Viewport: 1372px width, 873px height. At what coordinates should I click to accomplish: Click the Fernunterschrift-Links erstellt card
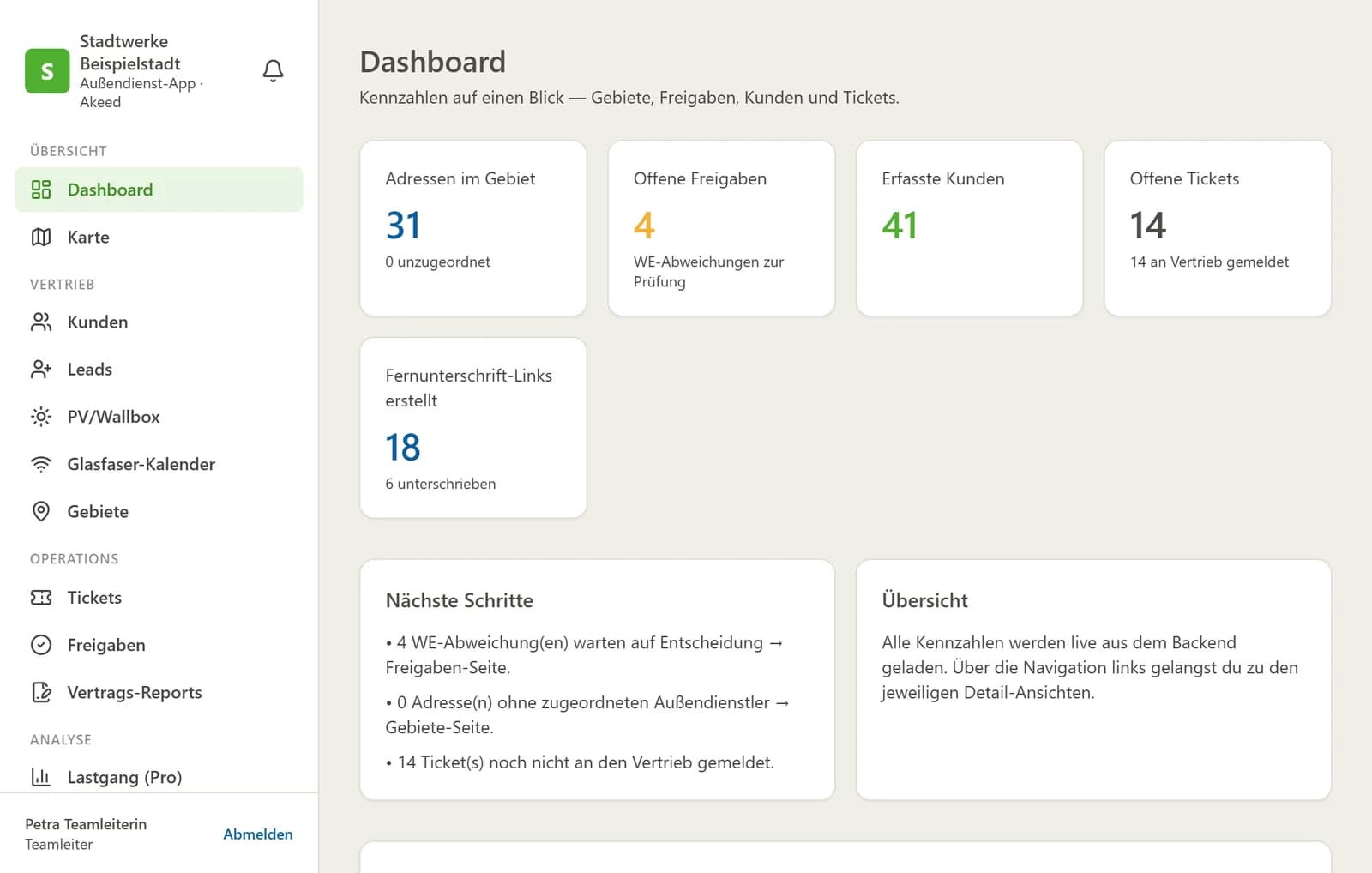click(473, 428)
